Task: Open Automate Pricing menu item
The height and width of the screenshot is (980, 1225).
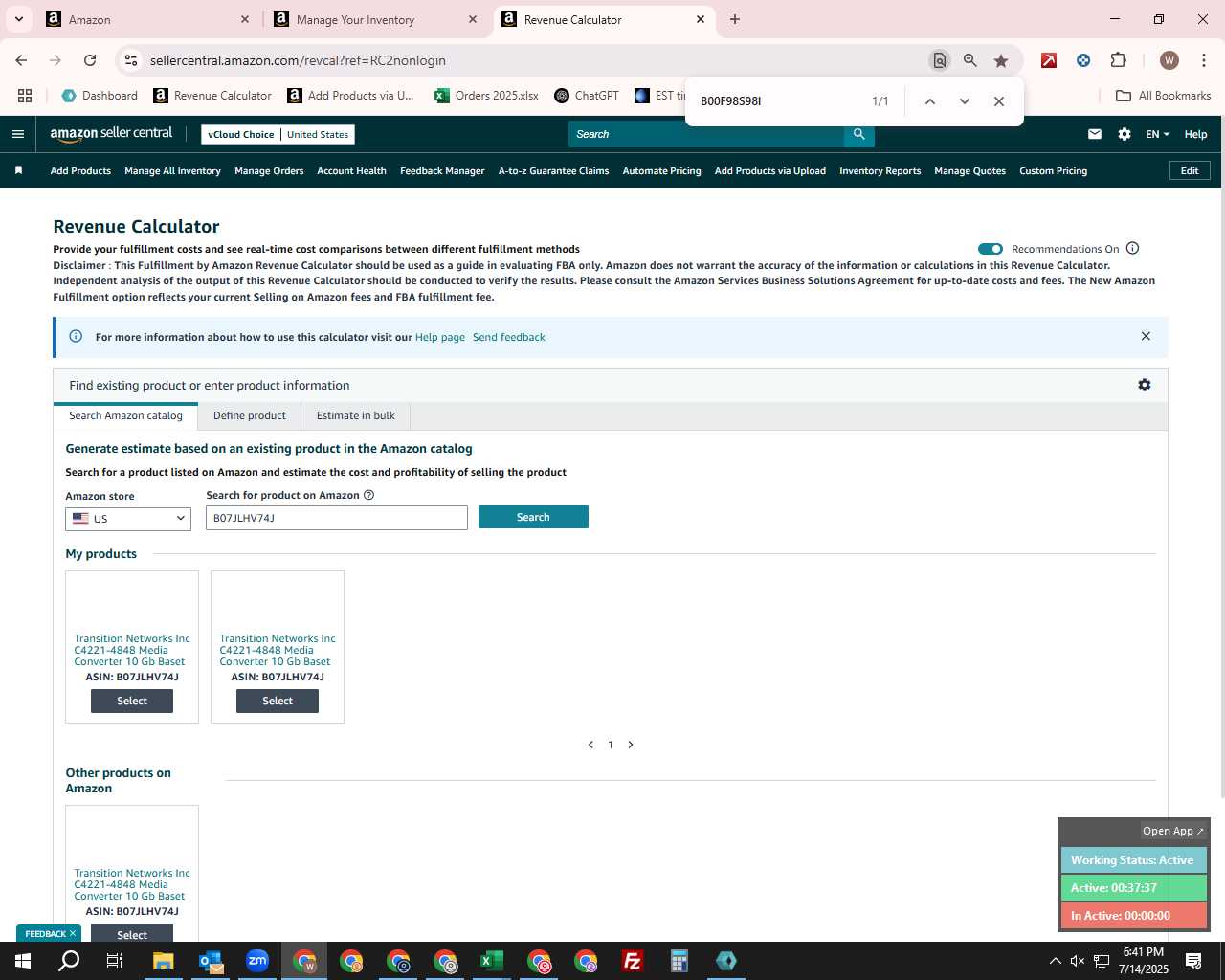Action: tap(661, 171)
